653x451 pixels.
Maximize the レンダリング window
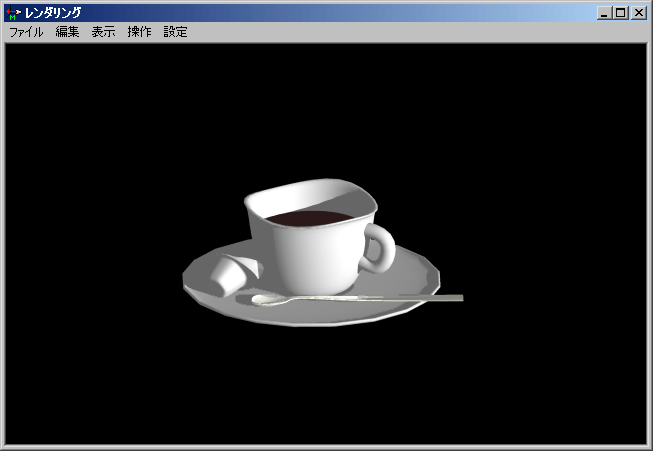[621, 13]
